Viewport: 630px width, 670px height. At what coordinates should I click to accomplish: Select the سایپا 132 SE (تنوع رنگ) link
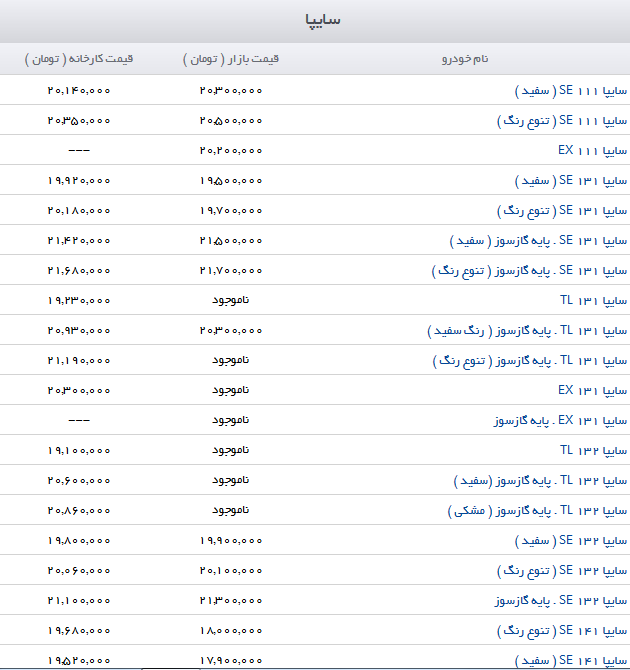tap(562, 570)
